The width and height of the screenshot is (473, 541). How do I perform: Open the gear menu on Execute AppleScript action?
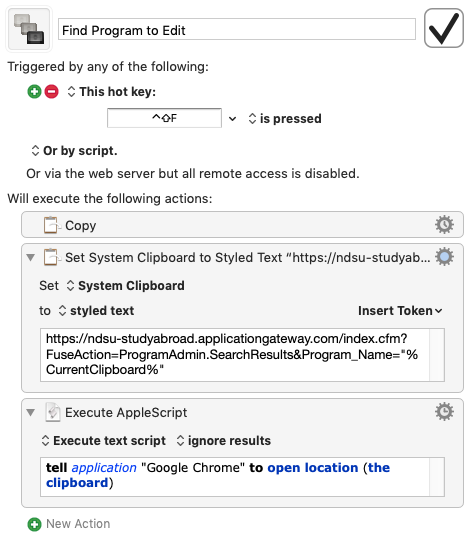(x=444, y=411)
